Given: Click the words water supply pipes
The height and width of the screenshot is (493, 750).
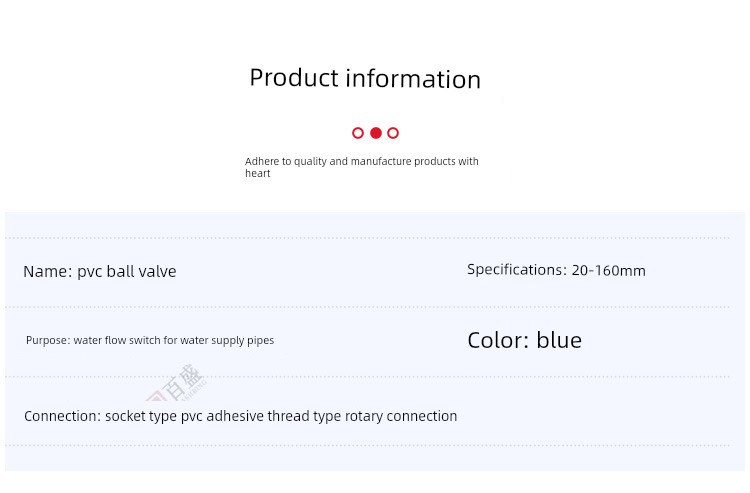Looking at the screenshot, I should [x=227, y=340].
